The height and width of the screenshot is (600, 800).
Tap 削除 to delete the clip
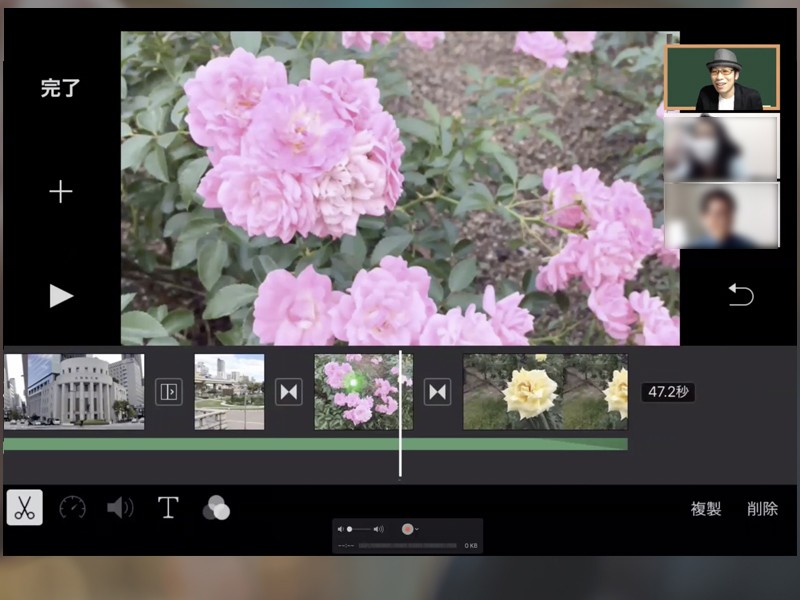762,509
